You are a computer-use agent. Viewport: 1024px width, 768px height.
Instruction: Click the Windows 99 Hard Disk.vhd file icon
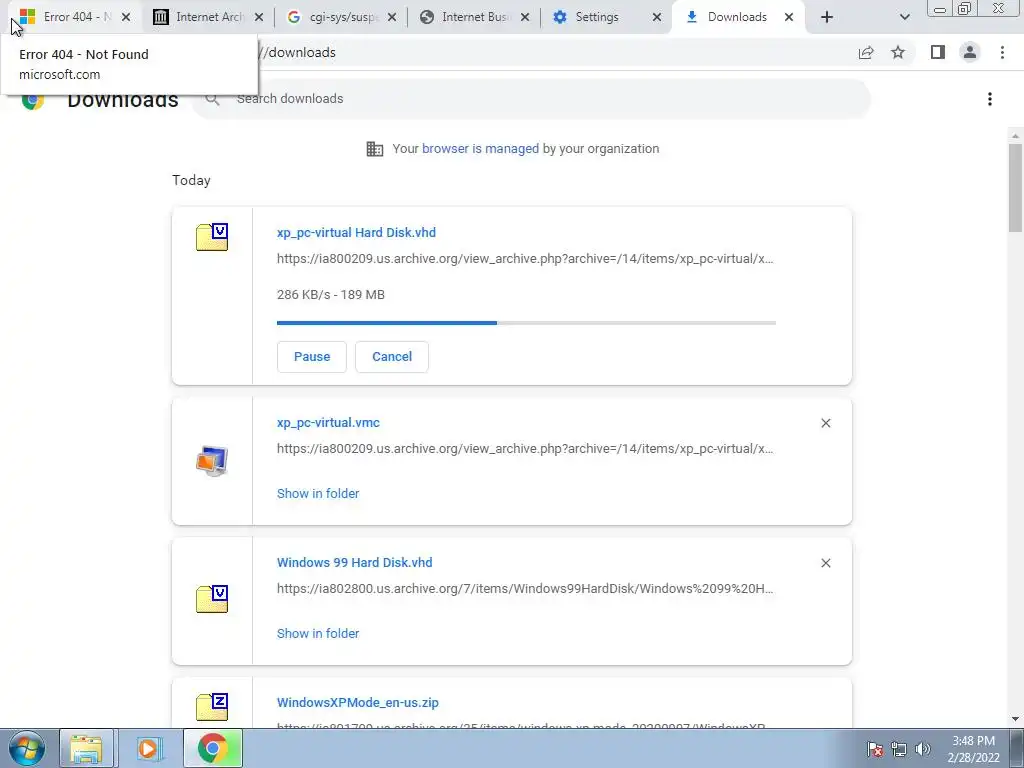click(x=212, y=599)
